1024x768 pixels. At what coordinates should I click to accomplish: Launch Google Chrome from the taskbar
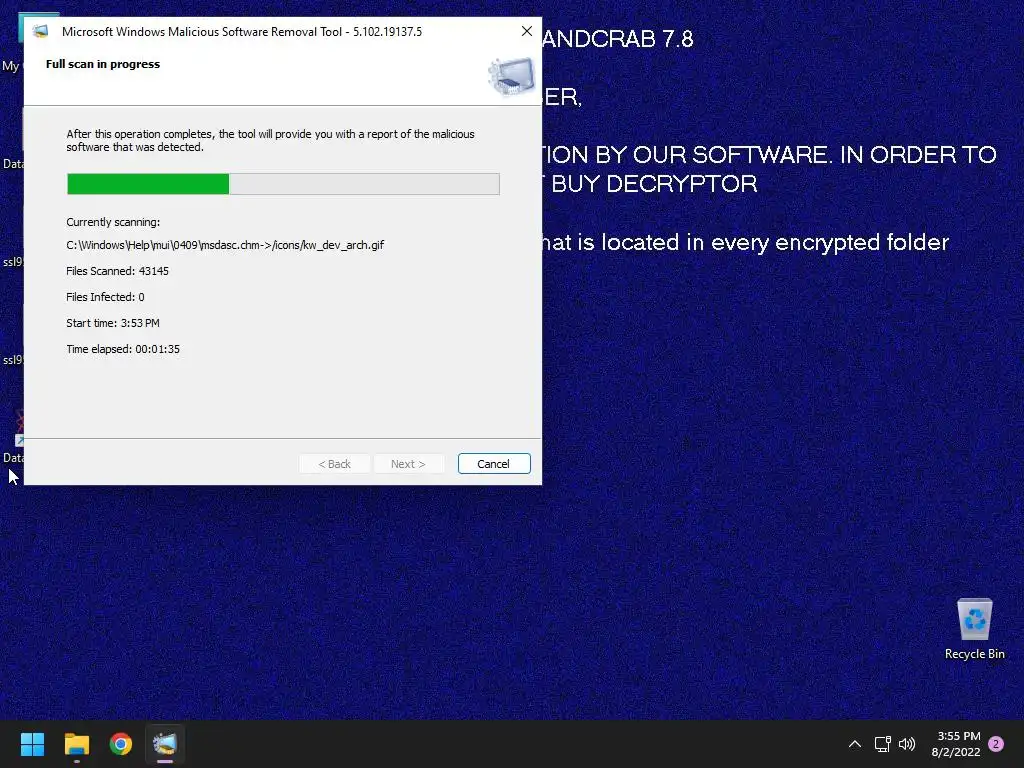(120, 744)
